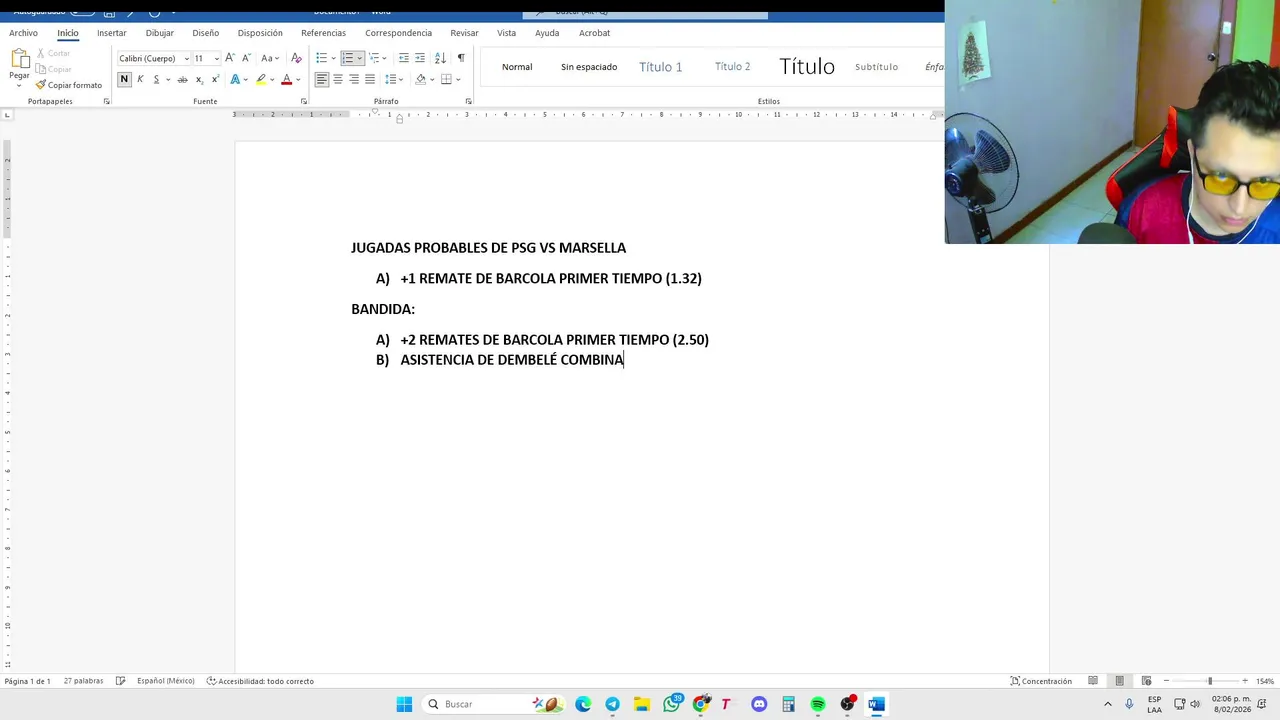
Task: Apply borders grid icon
Action: coord(446,79)
